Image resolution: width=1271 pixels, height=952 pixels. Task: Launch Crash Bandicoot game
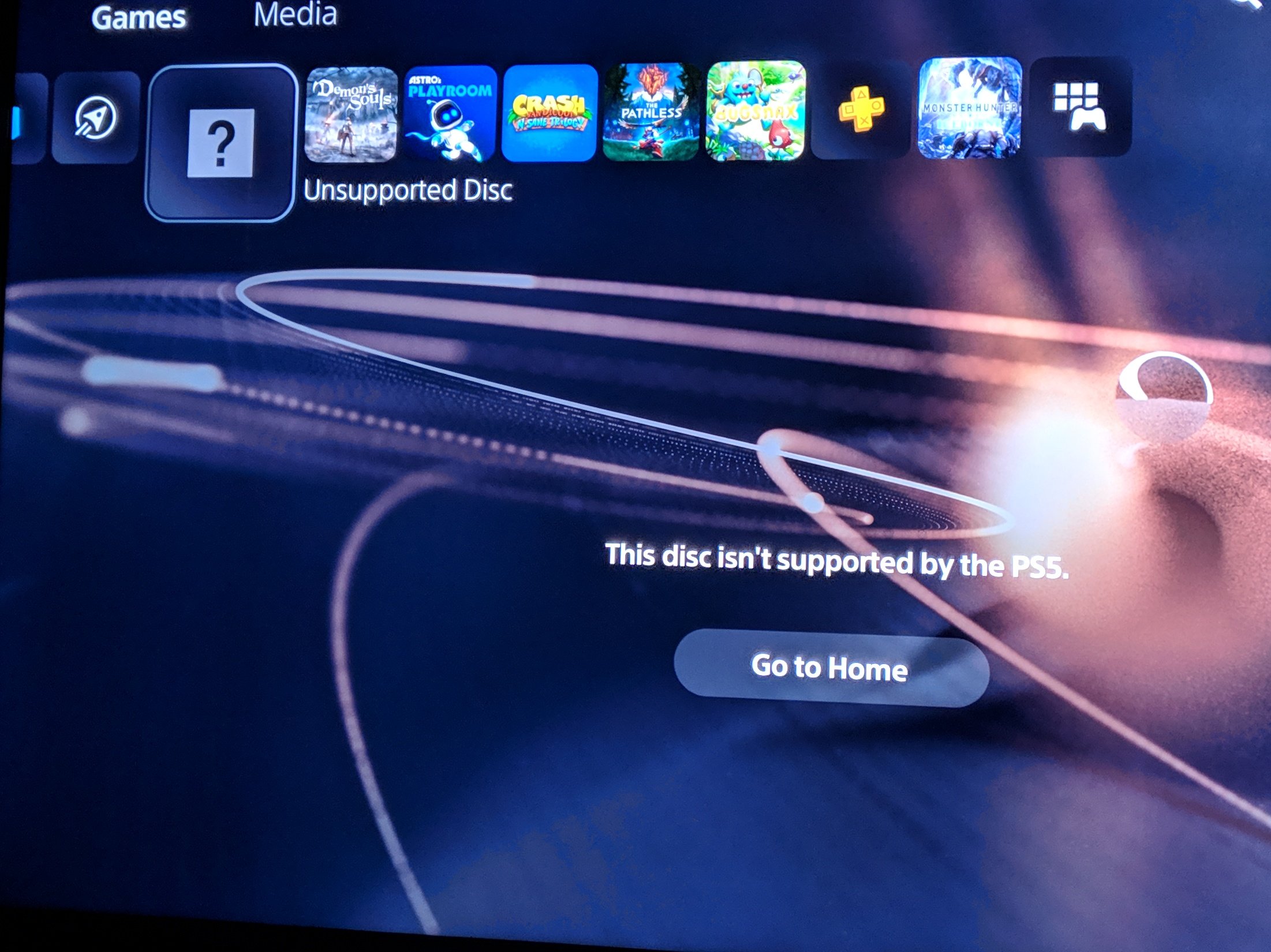(x=536, y=112)
